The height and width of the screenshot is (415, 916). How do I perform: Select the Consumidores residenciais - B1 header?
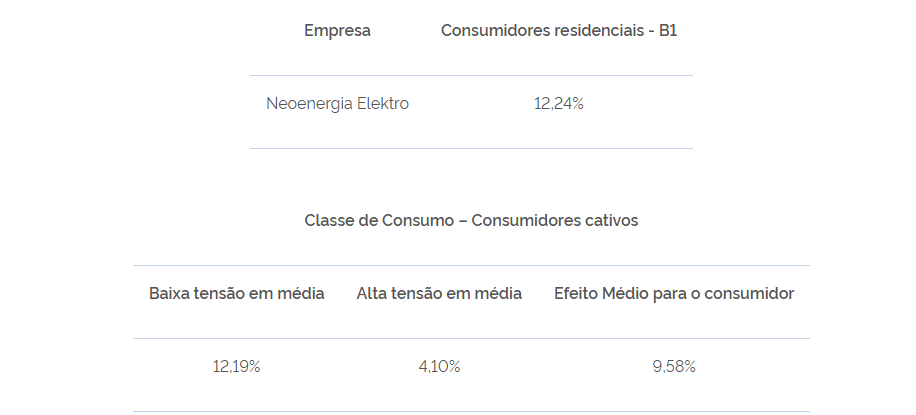coord(558,30)
